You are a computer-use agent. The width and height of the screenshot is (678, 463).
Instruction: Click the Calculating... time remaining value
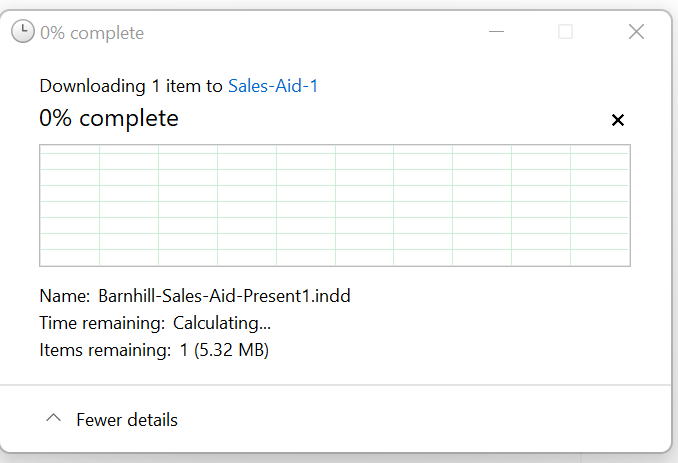coord(222,323)
